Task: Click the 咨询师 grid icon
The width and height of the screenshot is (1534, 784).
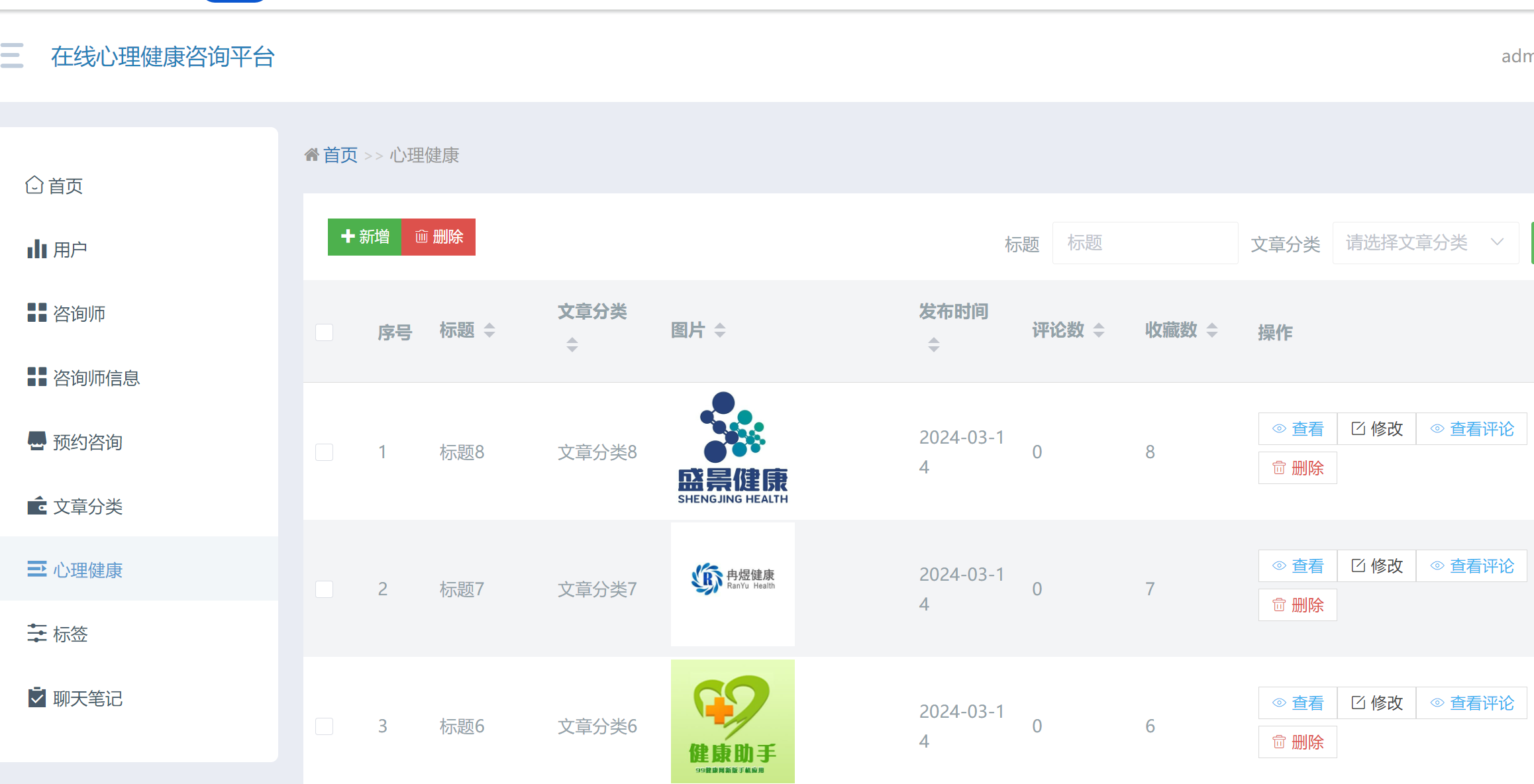Action: [36, 313]
